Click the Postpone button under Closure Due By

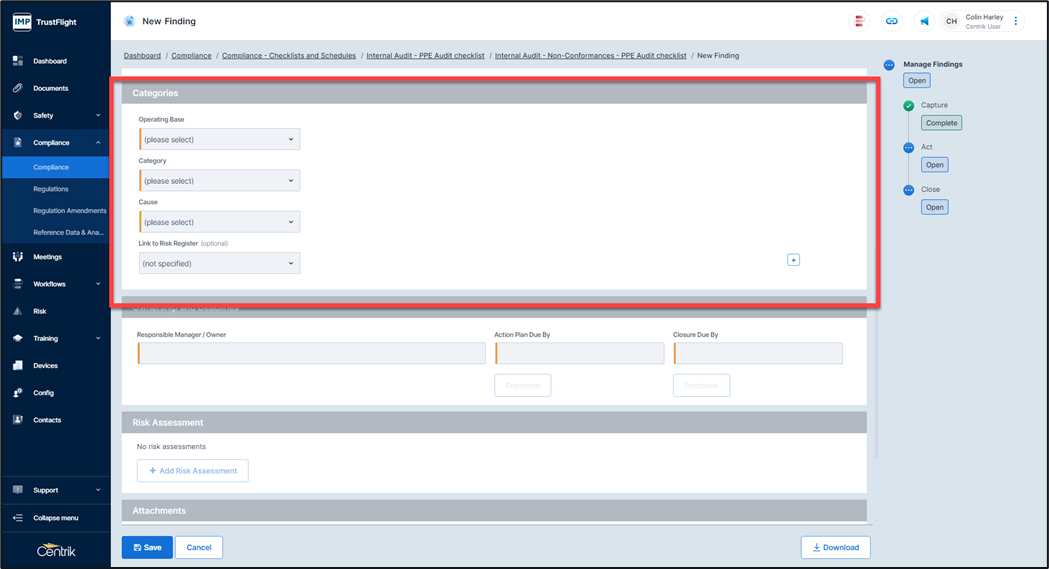(701, 386)
